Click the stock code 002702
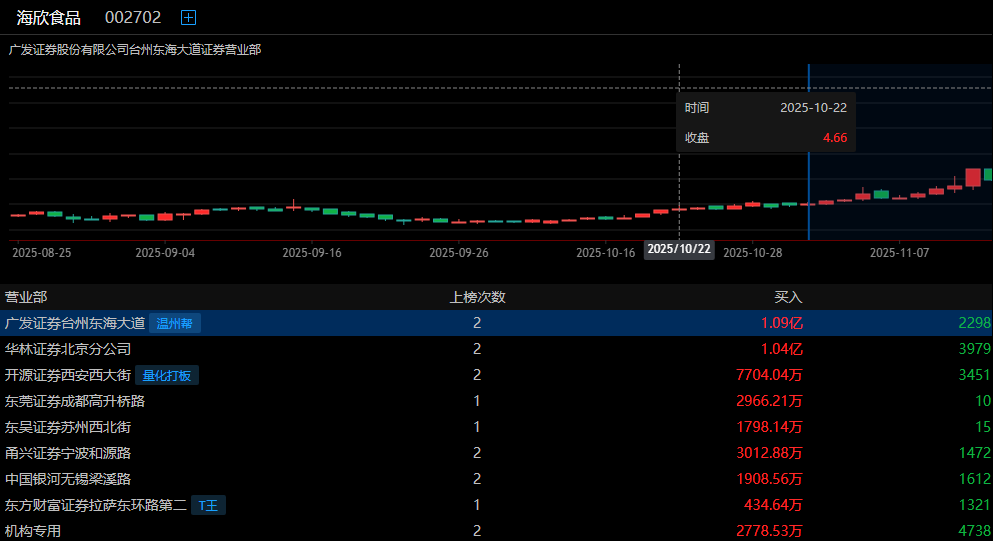Screen dimensions: 993x541 point(133,18)
